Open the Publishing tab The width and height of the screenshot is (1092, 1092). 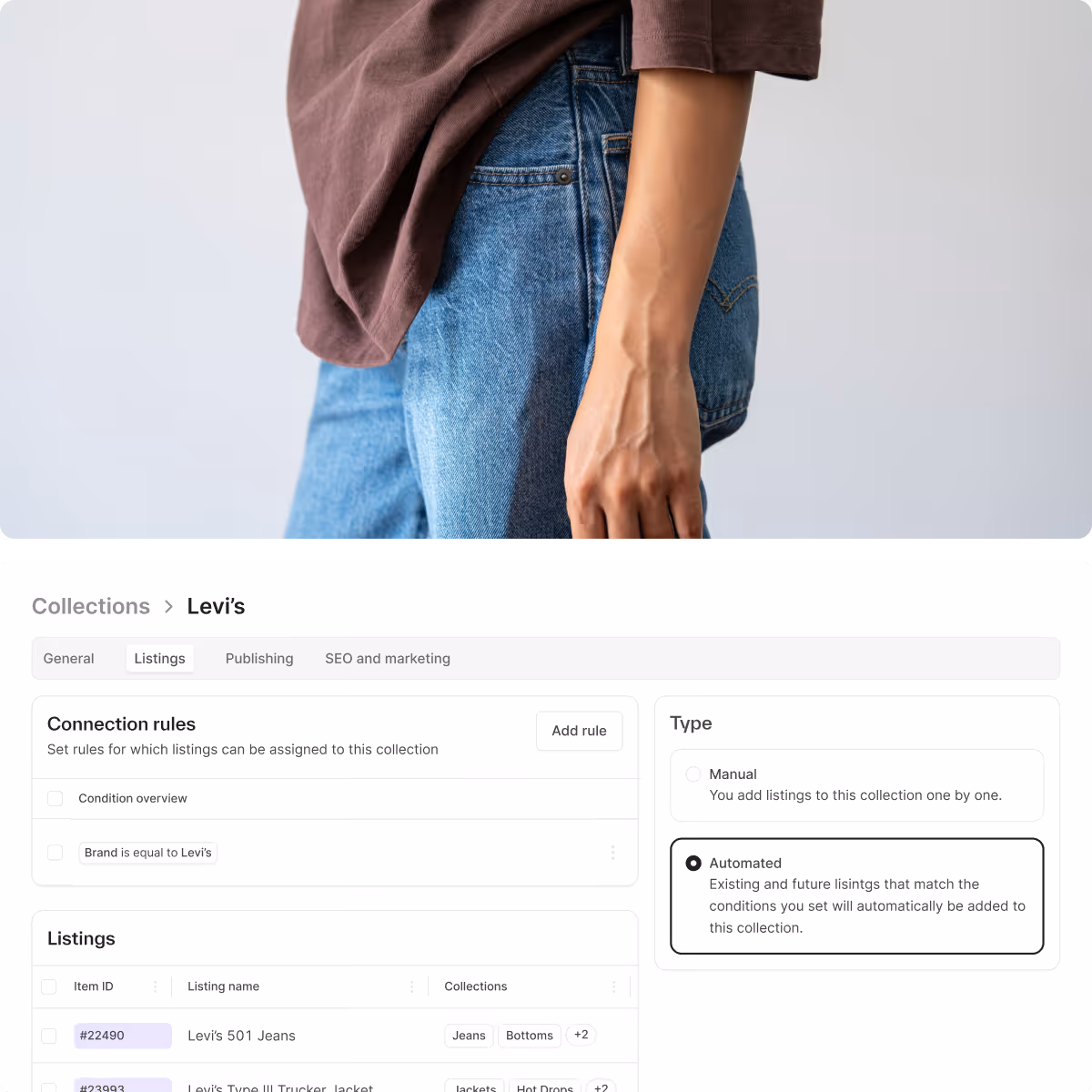(259, 659)
